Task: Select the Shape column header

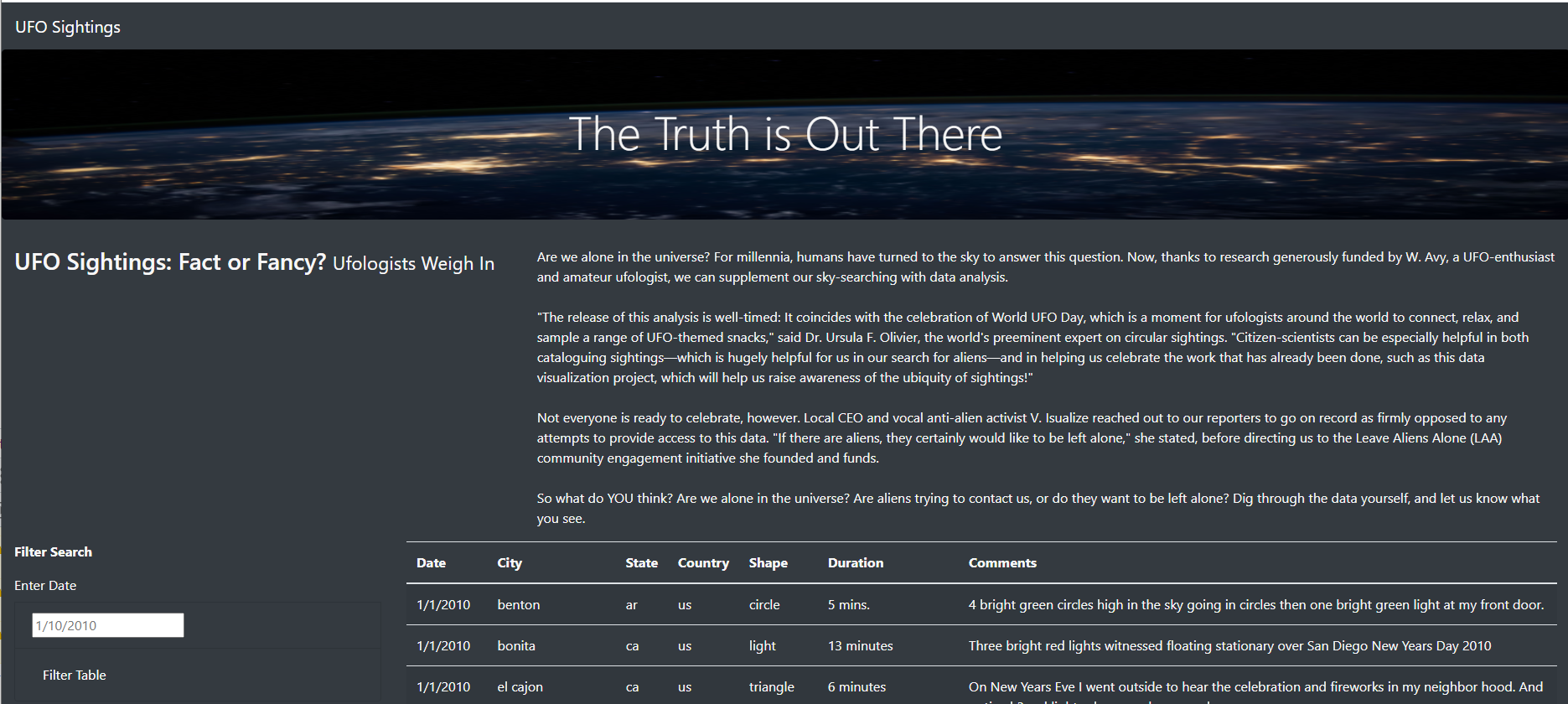Action: [768, 563]
